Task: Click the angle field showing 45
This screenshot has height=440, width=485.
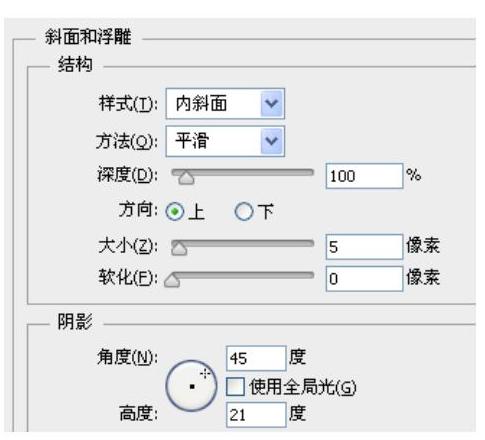Action: 256,359
